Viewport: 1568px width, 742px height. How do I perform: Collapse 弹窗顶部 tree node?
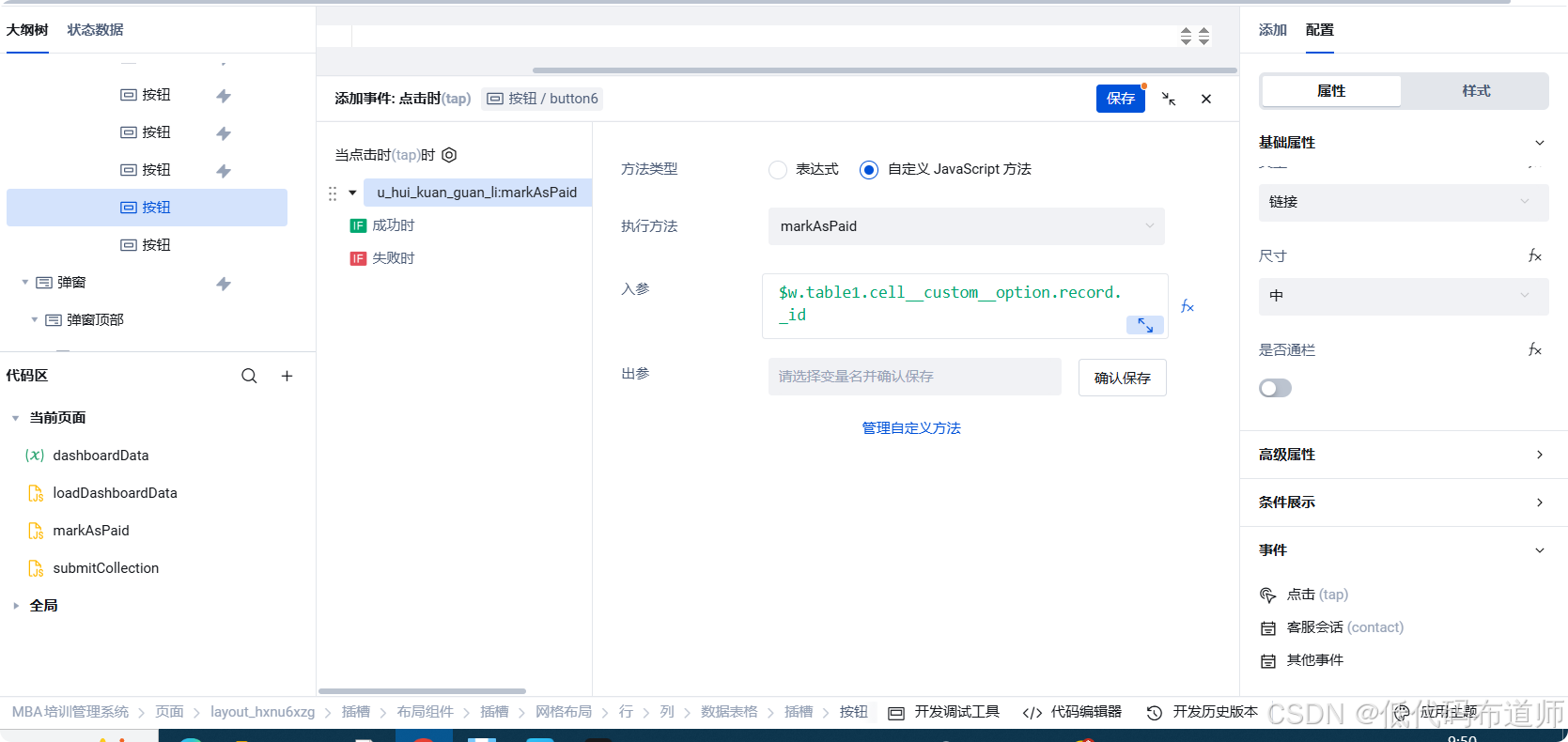tap(35, 319)
